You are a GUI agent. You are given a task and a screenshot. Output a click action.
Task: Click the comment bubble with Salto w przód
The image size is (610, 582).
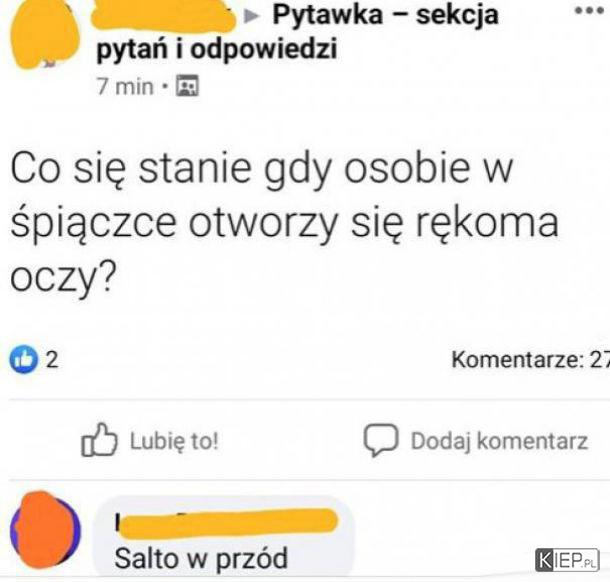click(224, 537)
